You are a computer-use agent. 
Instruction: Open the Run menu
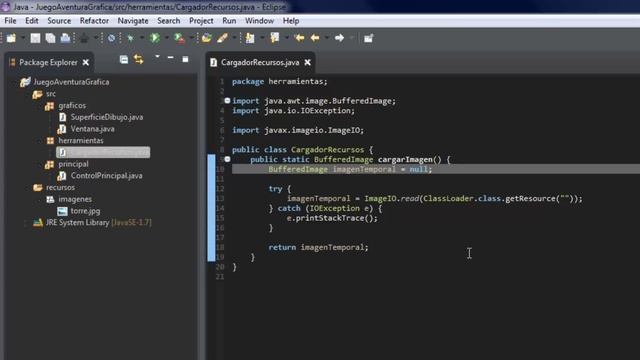coord(229,21)
